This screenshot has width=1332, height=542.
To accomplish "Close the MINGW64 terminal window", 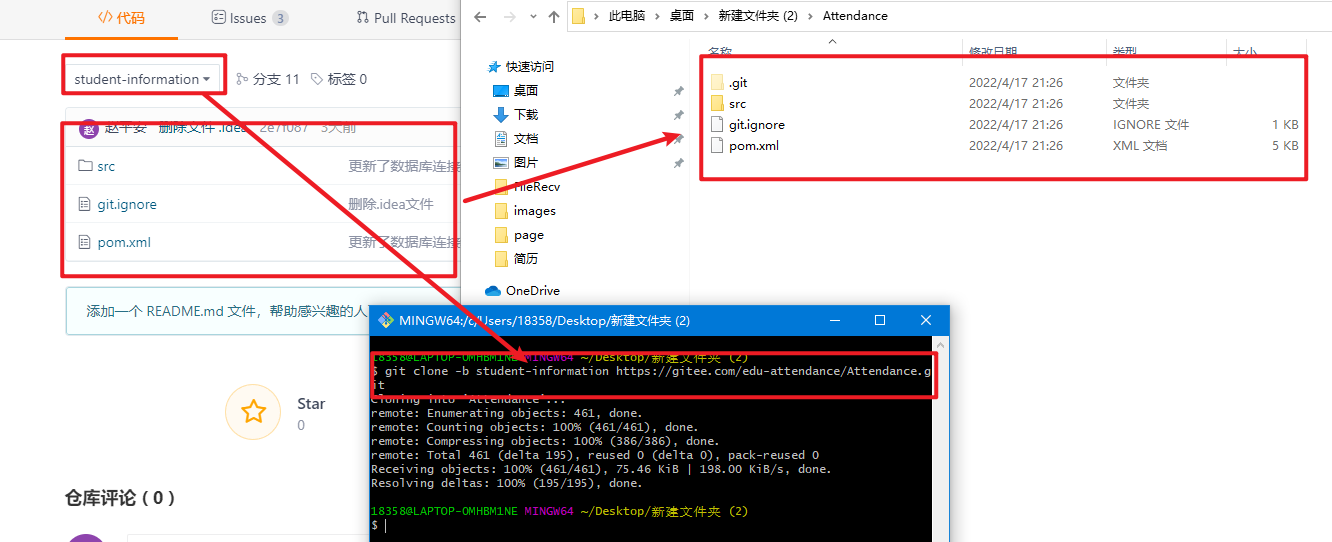I will pos(926,321).
